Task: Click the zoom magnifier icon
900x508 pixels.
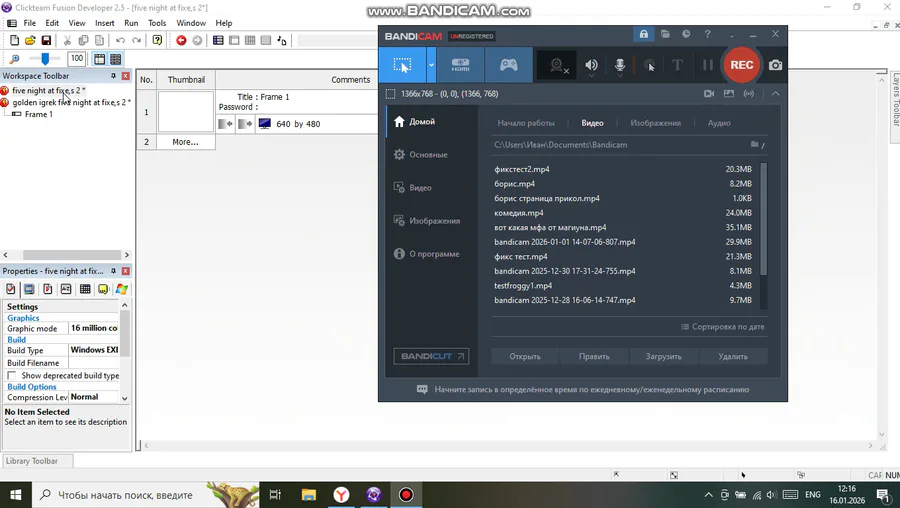Action: click(x=14, y=59)
